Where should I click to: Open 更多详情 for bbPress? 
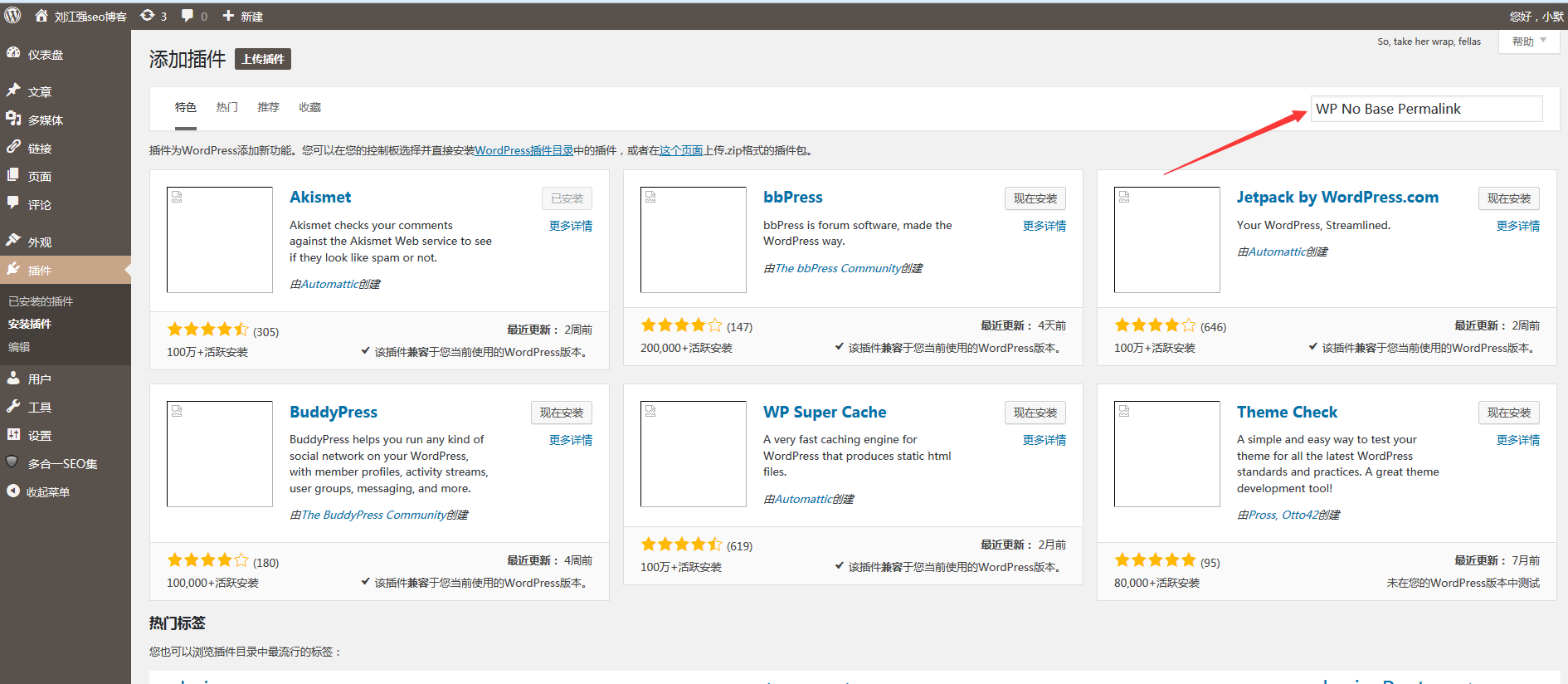click(1045, 226)
